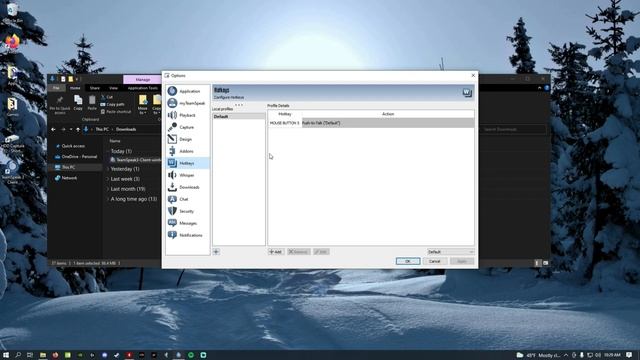Collapse the Today (1) group
The image size is (640, 360).
click(108, 151)
